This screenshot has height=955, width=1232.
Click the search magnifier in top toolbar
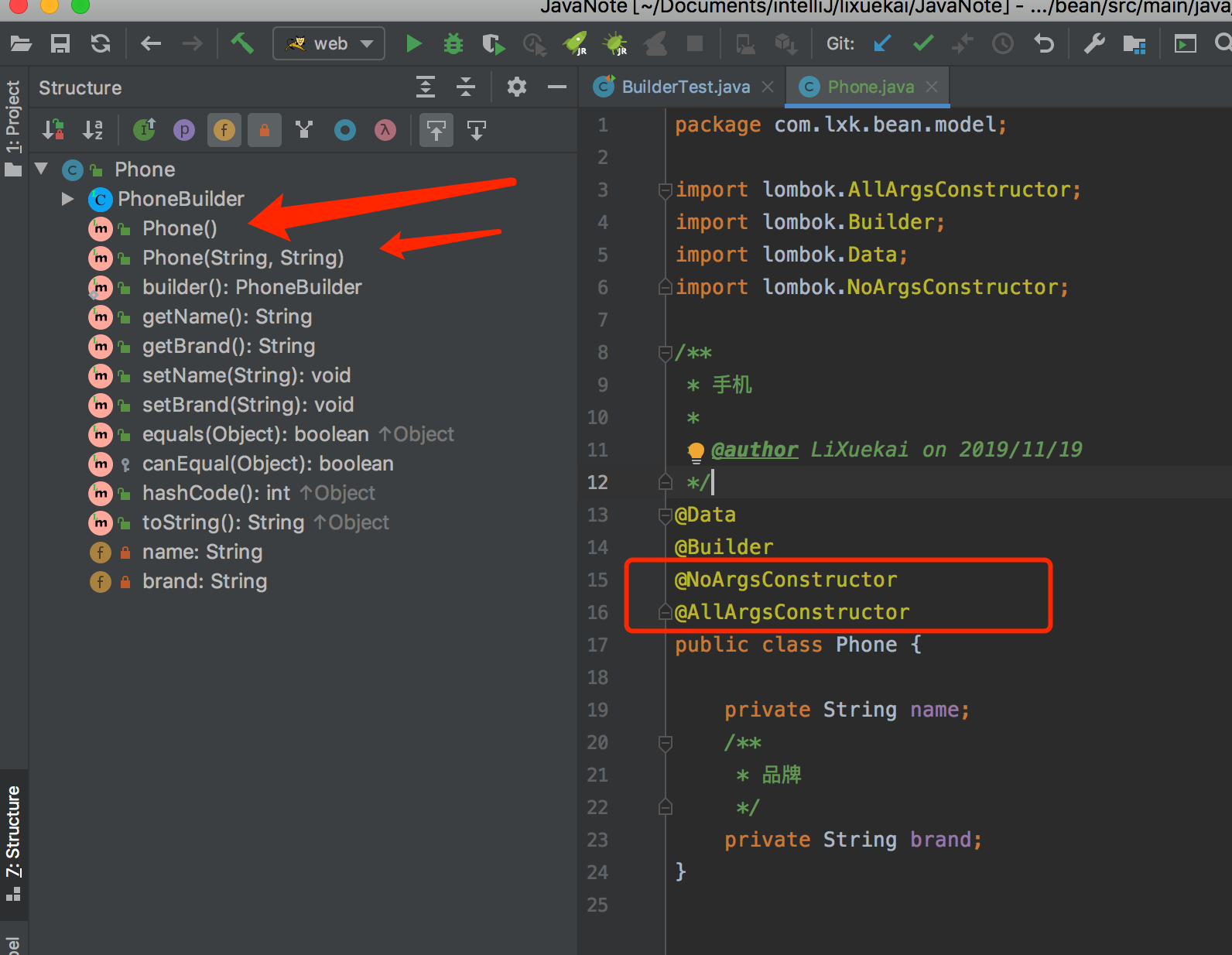tap(1223, 43)
